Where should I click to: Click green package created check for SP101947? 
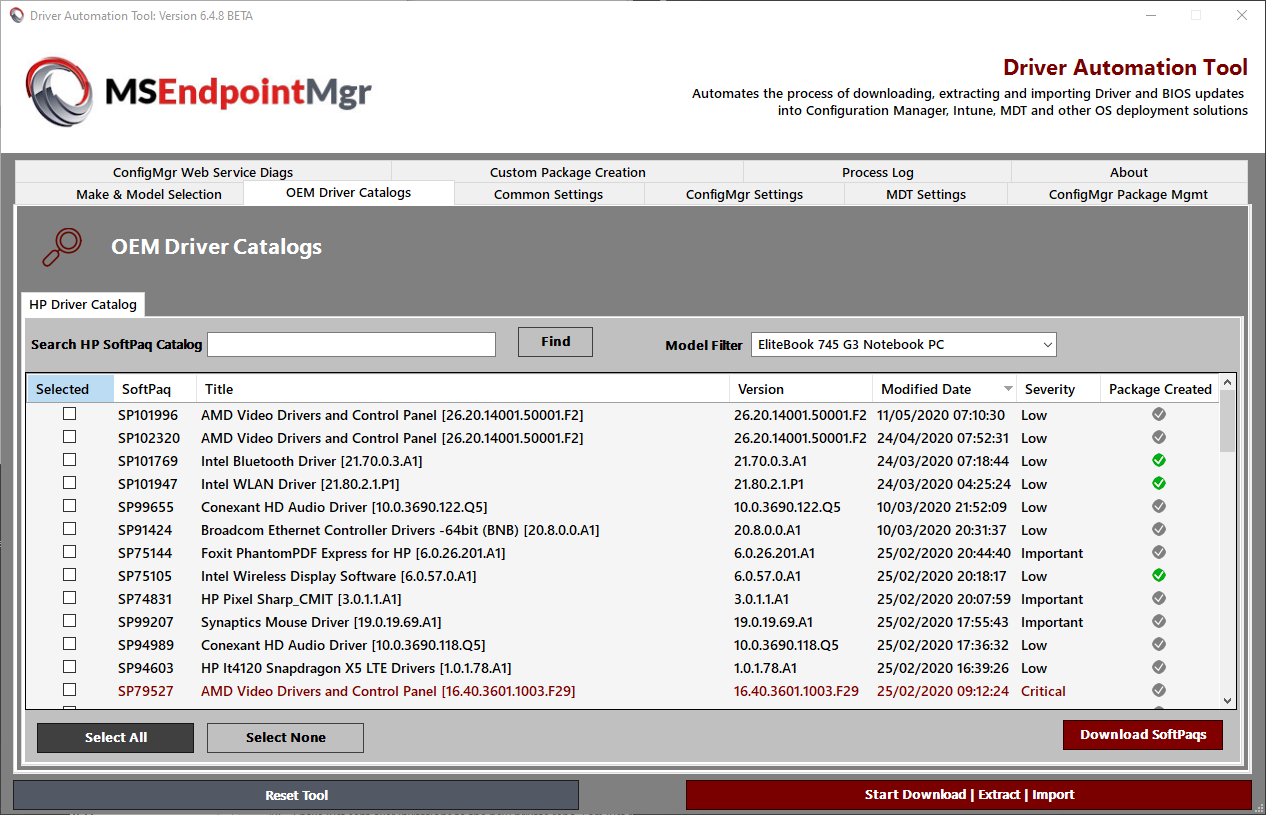(x=1159, y=483)
